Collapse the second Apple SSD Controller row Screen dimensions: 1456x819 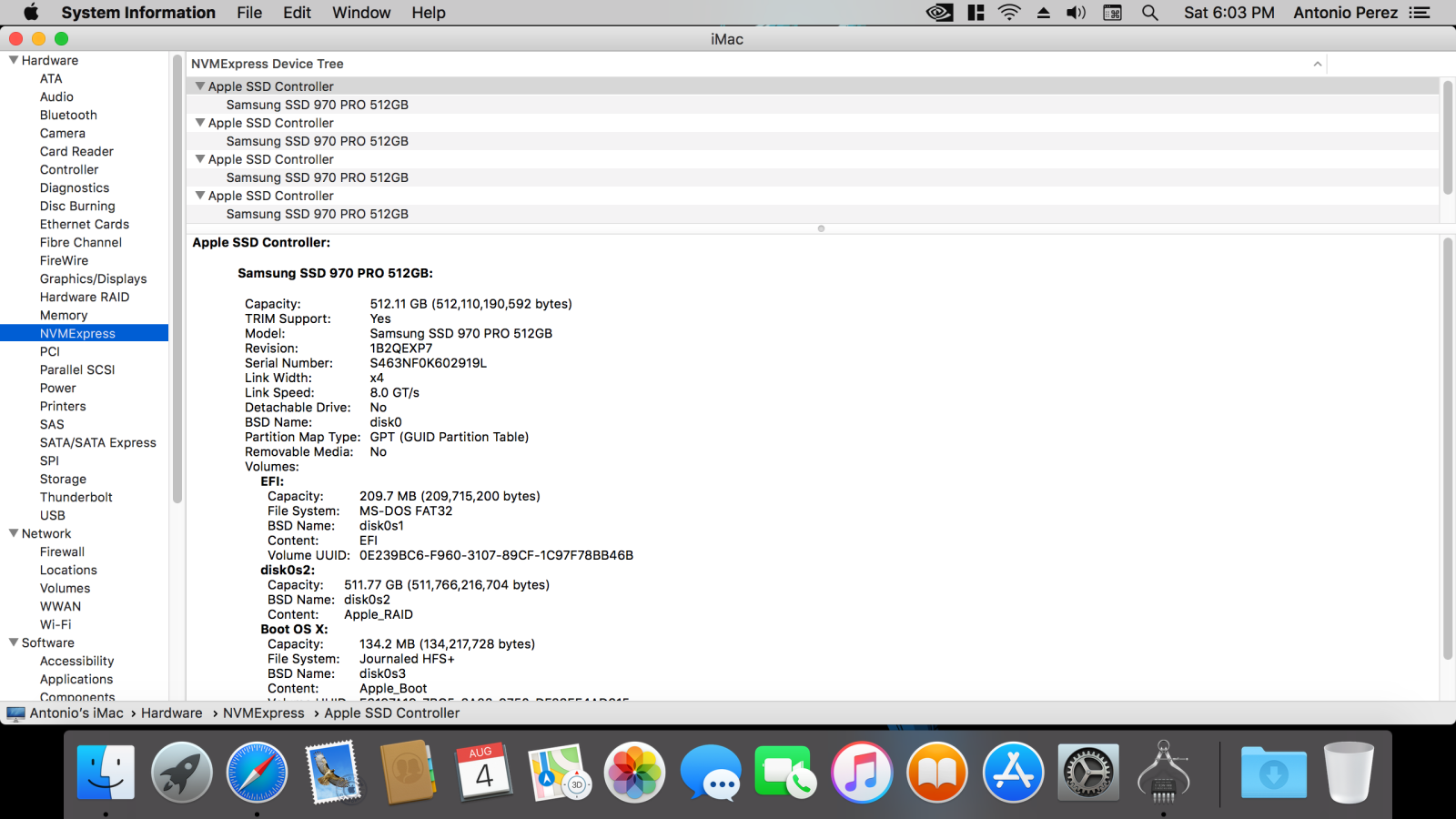200,123
